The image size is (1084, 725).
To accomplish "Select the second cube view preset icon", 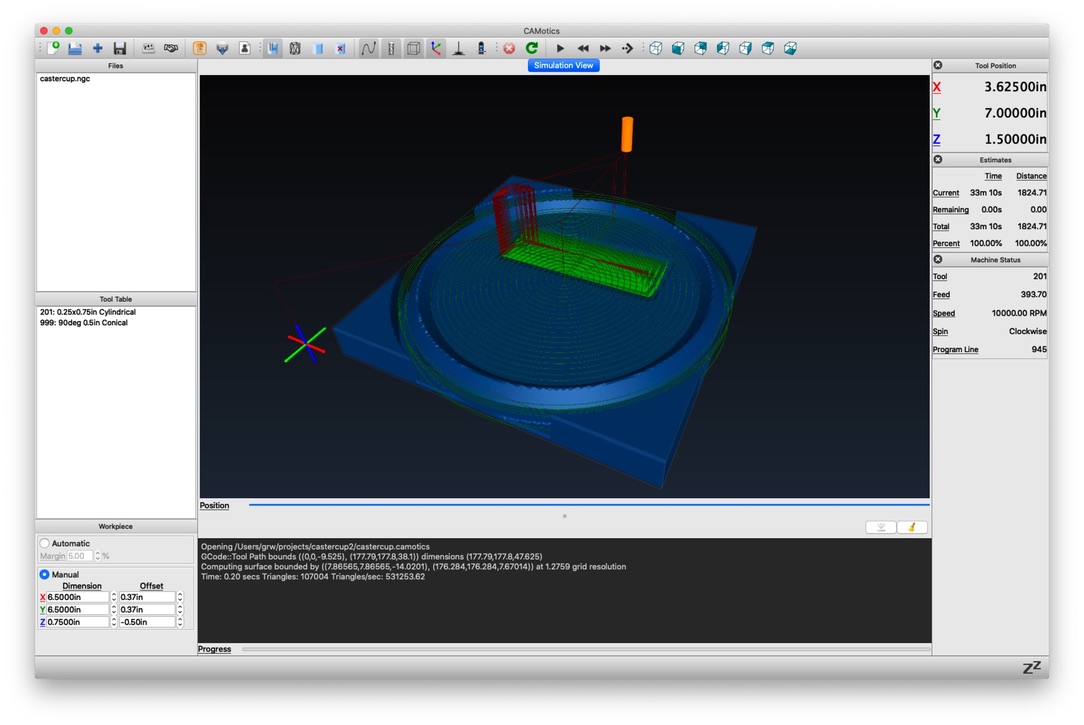I will (x=678, y=48).
